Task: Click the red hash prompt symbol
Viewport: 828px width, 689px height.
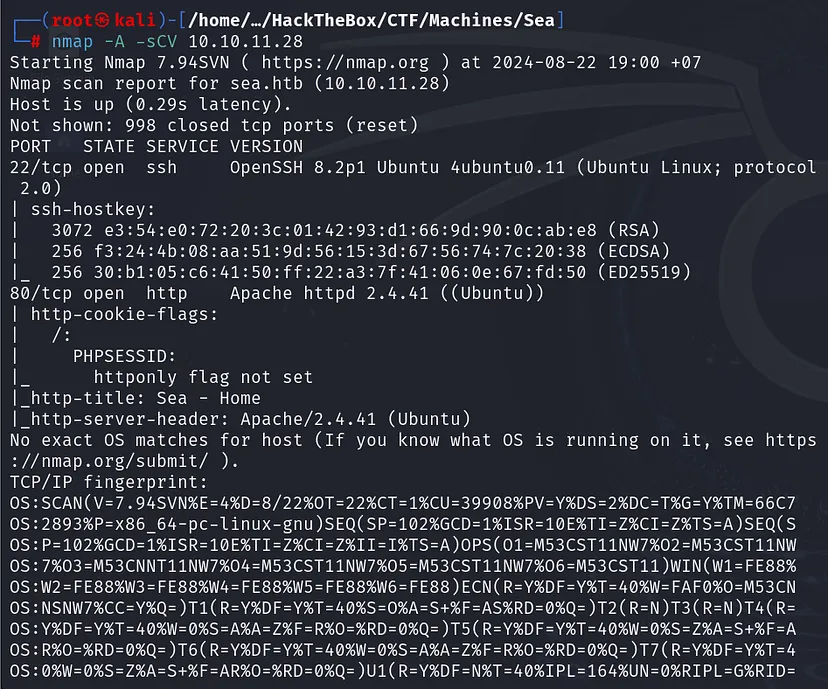Action: [36, 41]
